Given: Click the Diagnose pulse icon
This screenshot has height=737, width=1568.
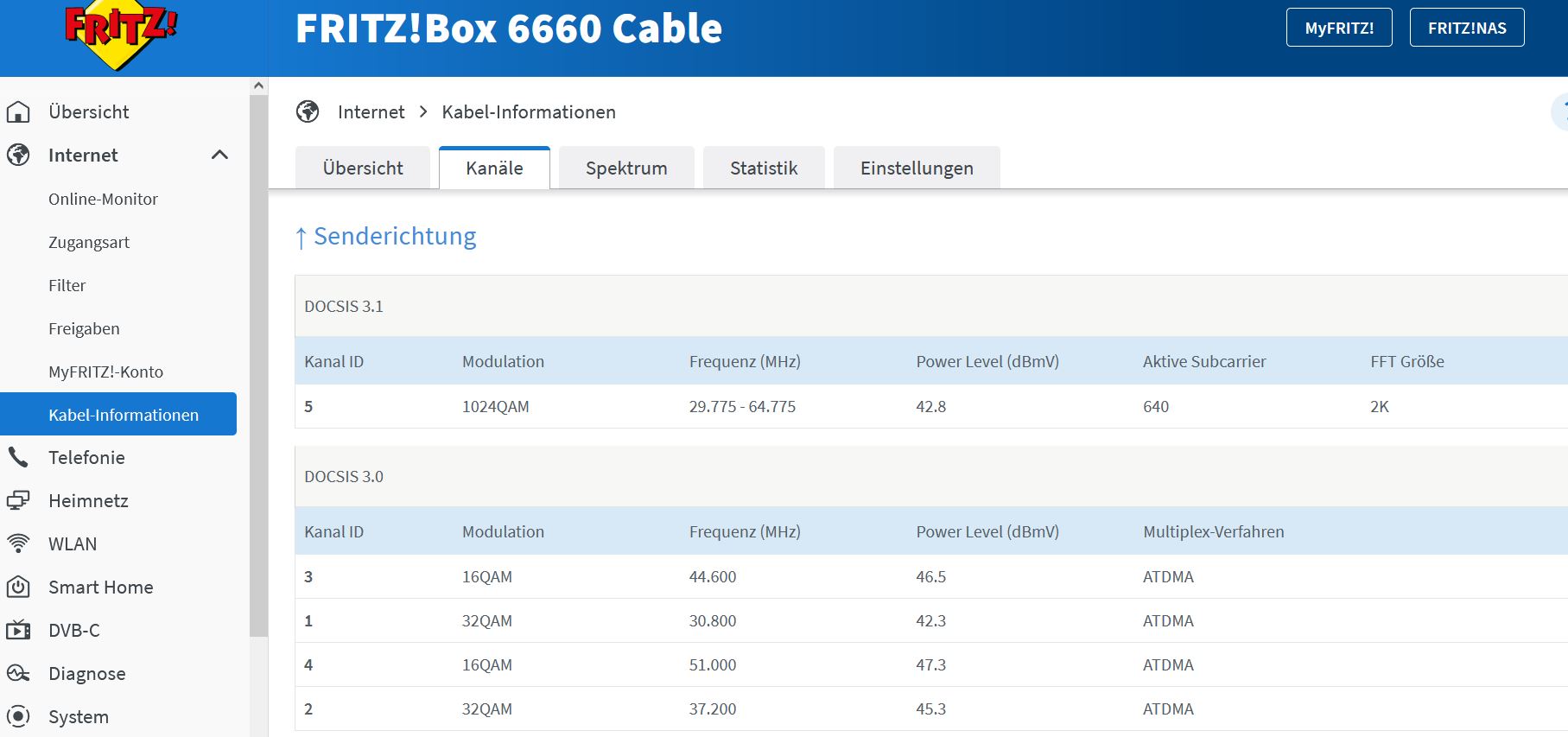Looking at the screenshot, I should click(x=18, y=674).
